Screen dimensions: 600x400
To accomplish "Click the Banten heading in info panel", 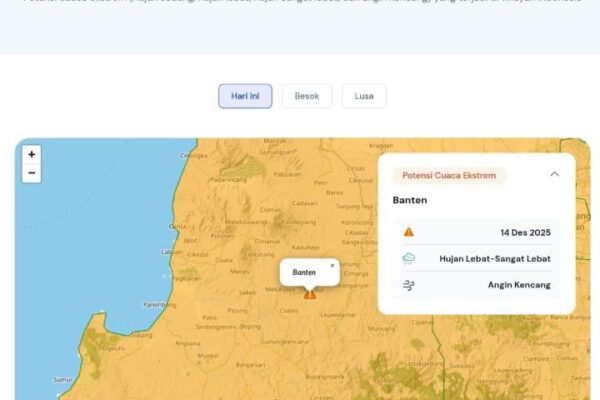I will pyautogui.click(x=410, y=200).
